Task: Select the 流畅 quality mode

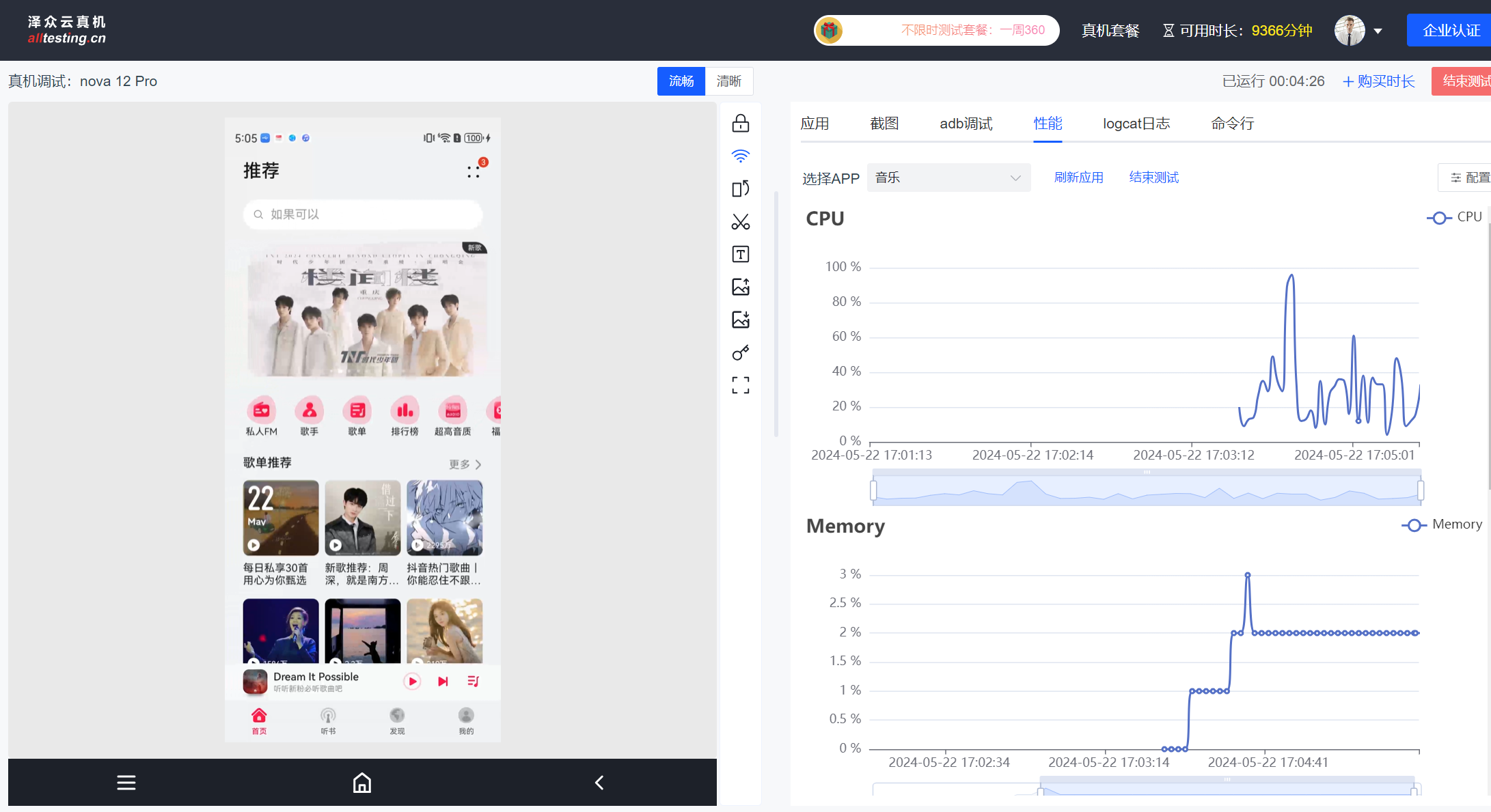Action: pyautogui.click(x=681, y=81)
